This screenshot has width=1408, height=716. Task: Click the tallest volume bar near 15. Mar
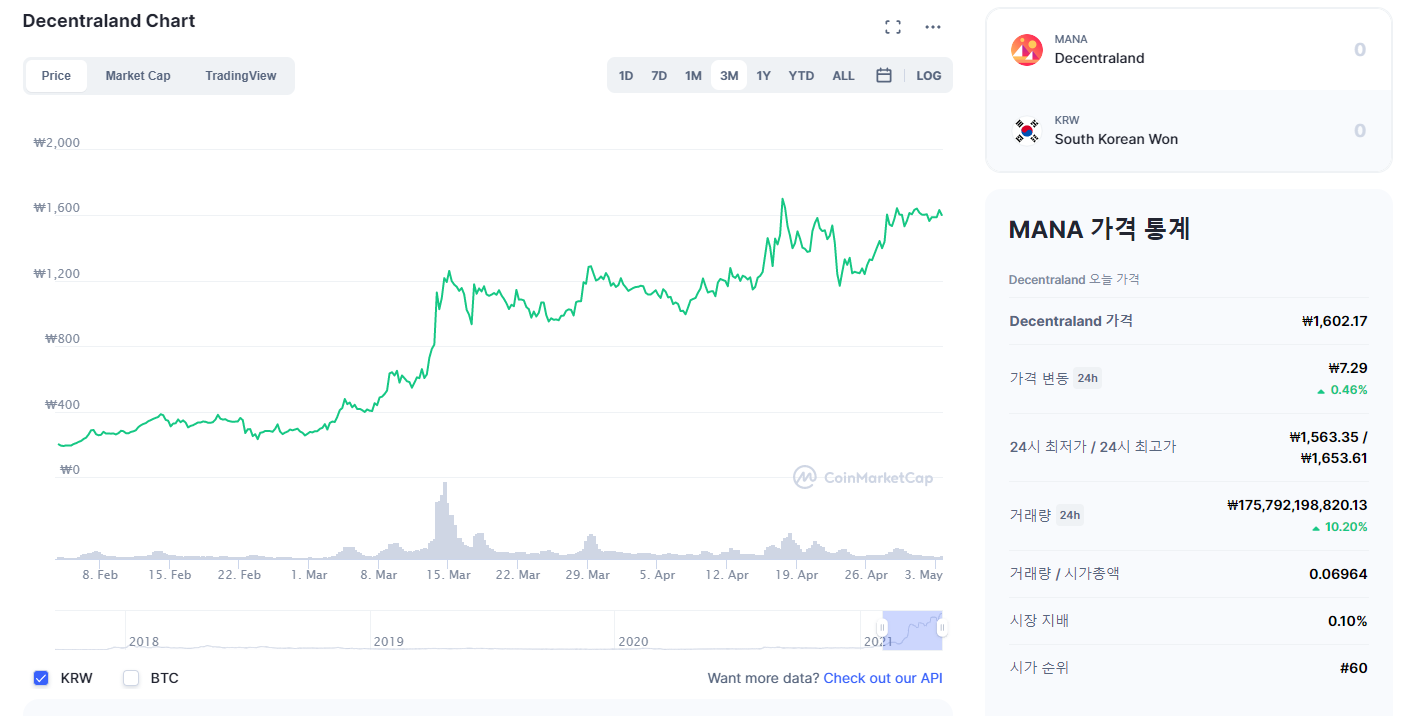click(444, 520)
